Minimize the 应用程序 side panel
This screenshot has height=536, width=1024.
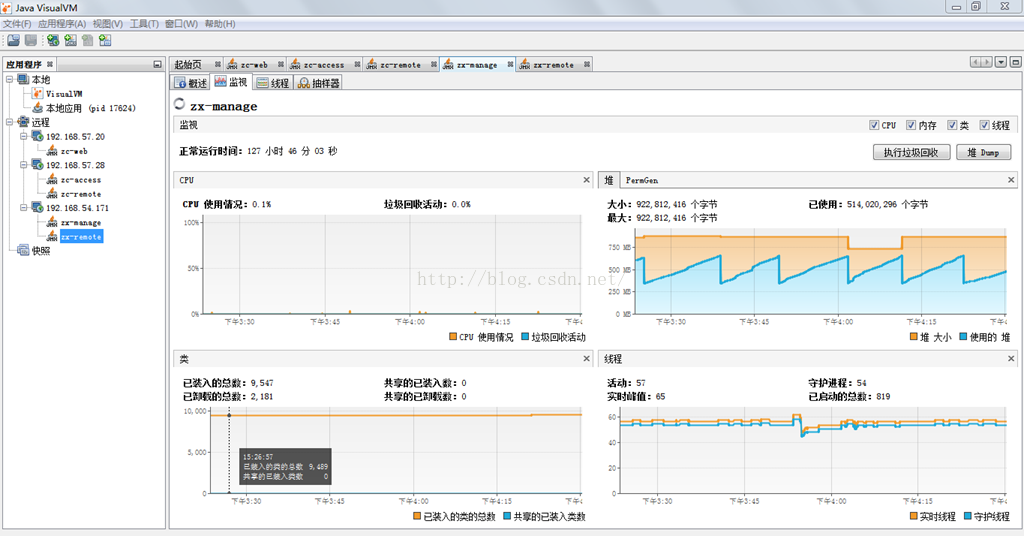coord(157,64)
